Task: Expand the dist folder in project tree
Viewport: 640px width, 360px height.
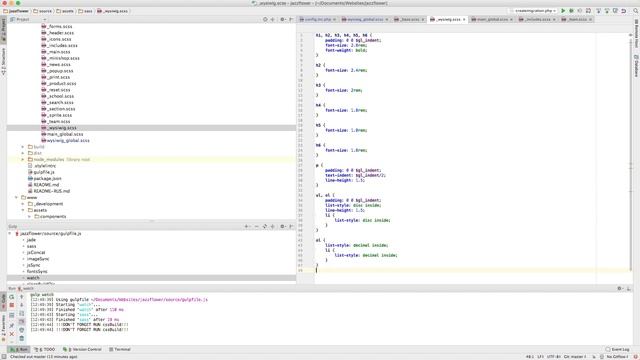Action: 23,153
